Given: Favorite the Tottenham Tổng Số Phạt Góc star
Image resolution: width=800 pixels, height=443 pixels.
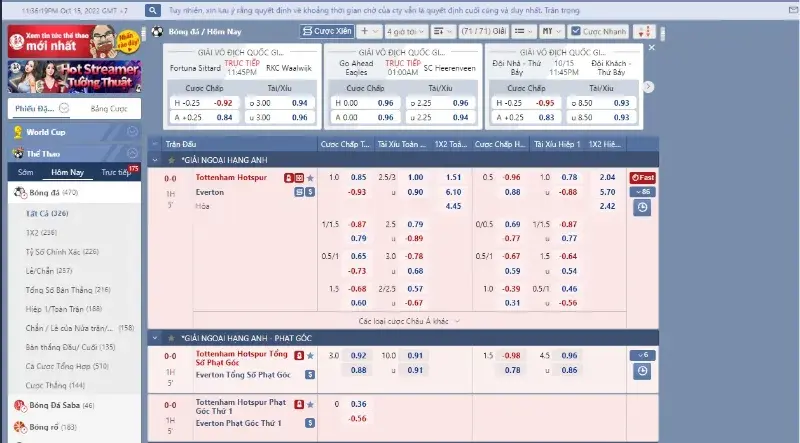Looking at the screenshot, I should [x=310, y=356].
